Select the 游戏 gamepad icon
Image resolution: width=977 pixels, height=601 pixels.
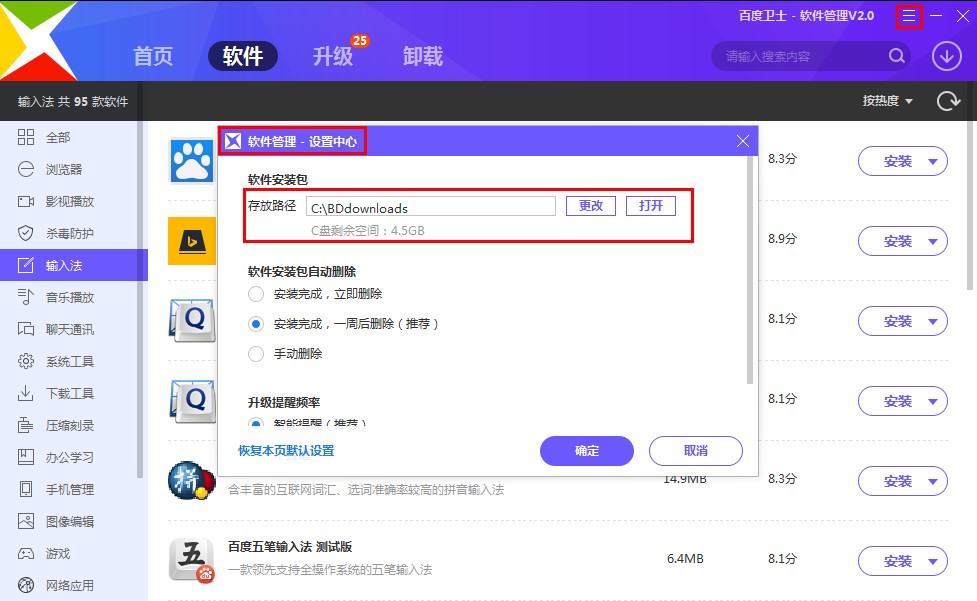coord(26,554)
